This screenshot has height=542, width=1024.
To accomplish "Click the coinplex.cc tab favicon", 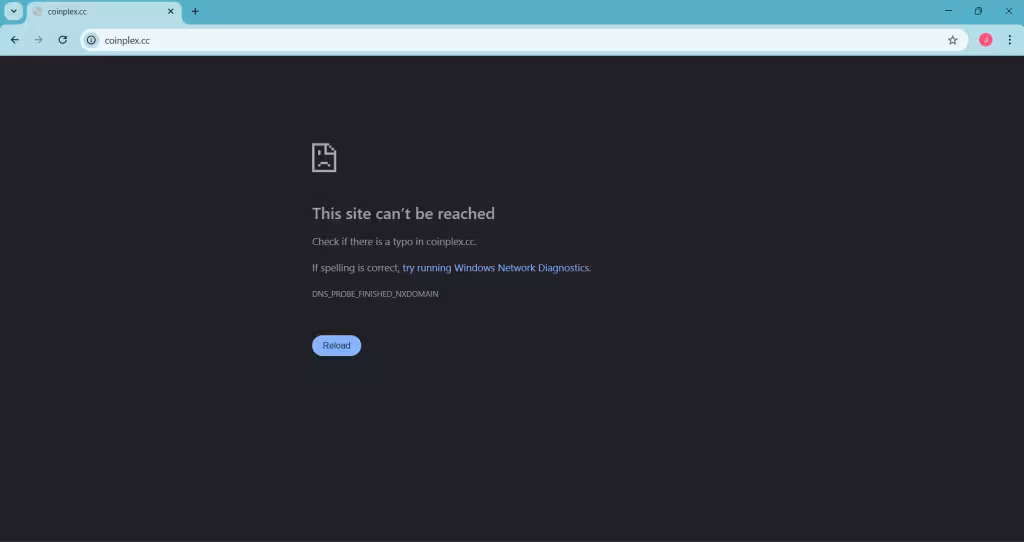I will (x=38, y=11).
